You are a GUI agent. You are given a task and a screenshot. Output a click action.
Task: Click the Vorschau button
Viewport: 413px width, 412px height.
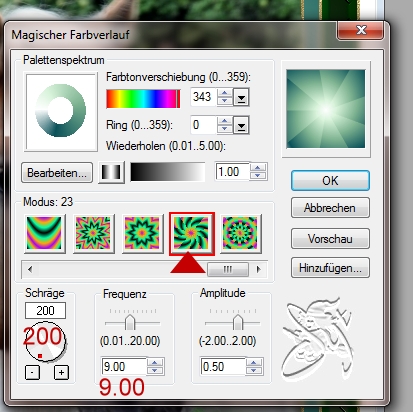click(x=330, y=239)
